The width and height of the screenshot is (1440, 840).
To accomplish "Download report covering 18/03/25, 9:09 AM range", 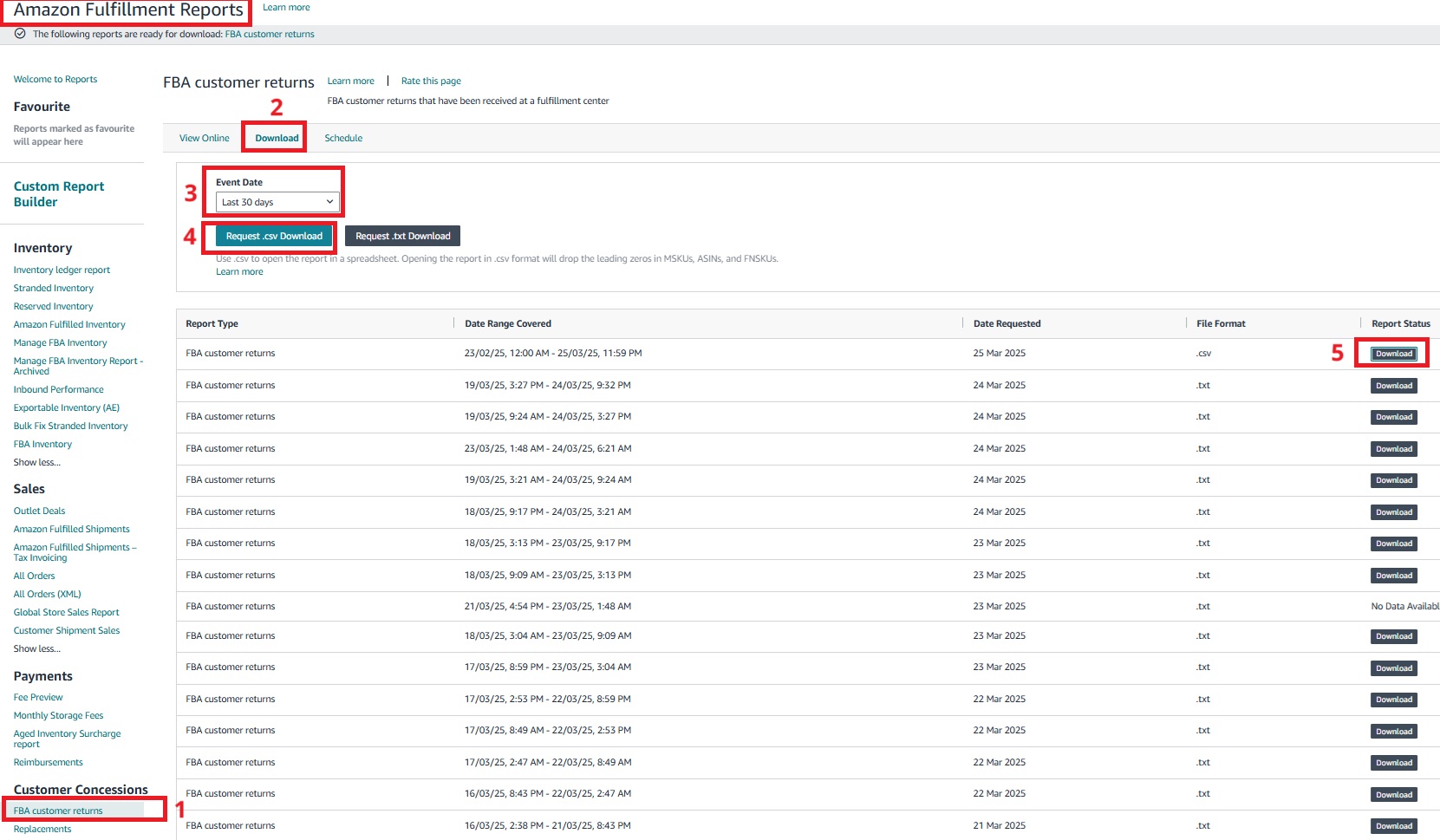I will pyautogui.click(x=1394, y=576).
